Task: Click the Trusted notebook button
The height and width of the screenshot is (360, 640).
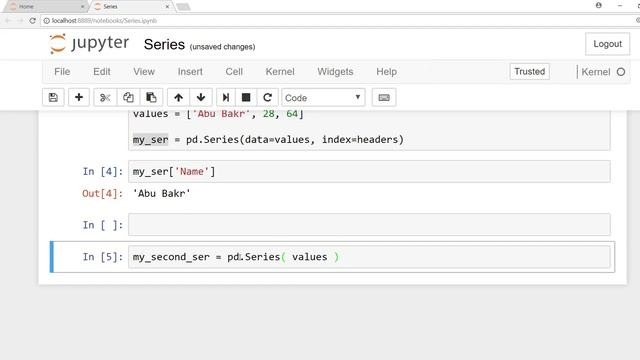Action: [530, 71]
